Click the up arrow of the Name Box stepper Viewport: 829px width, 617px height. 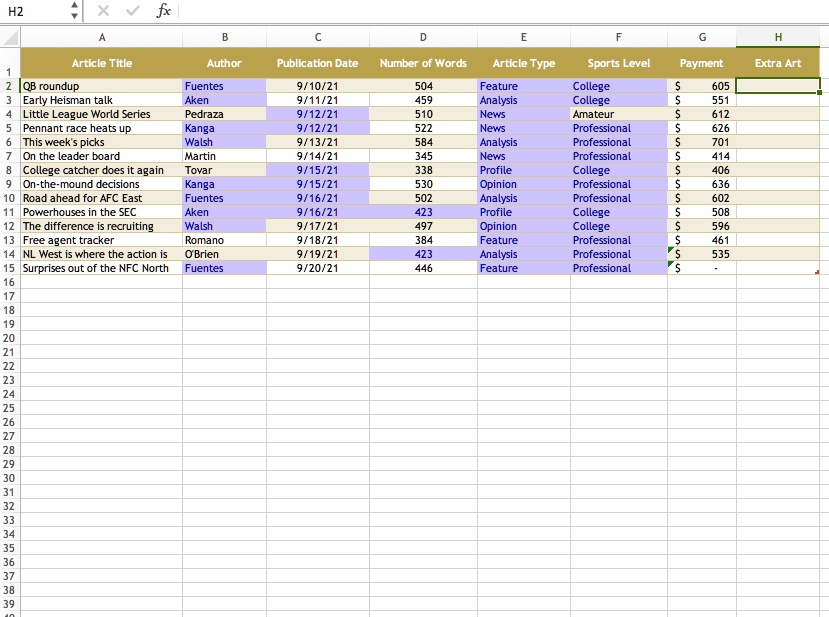pos(74,7)
